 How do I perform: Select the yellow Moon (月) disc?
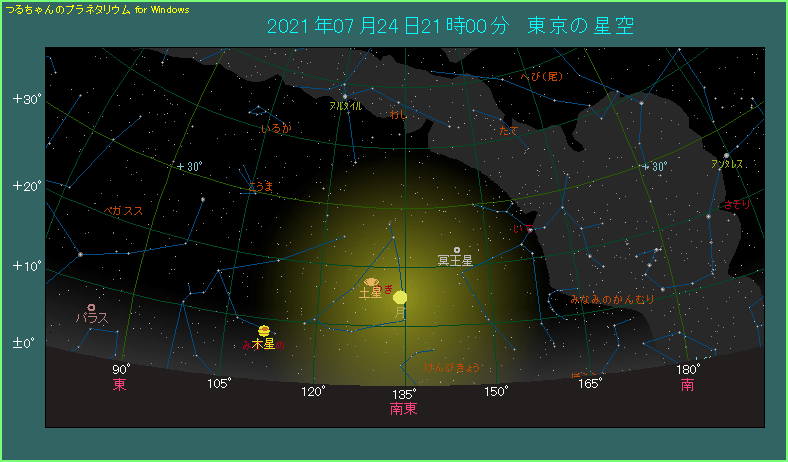click(400, 297)
